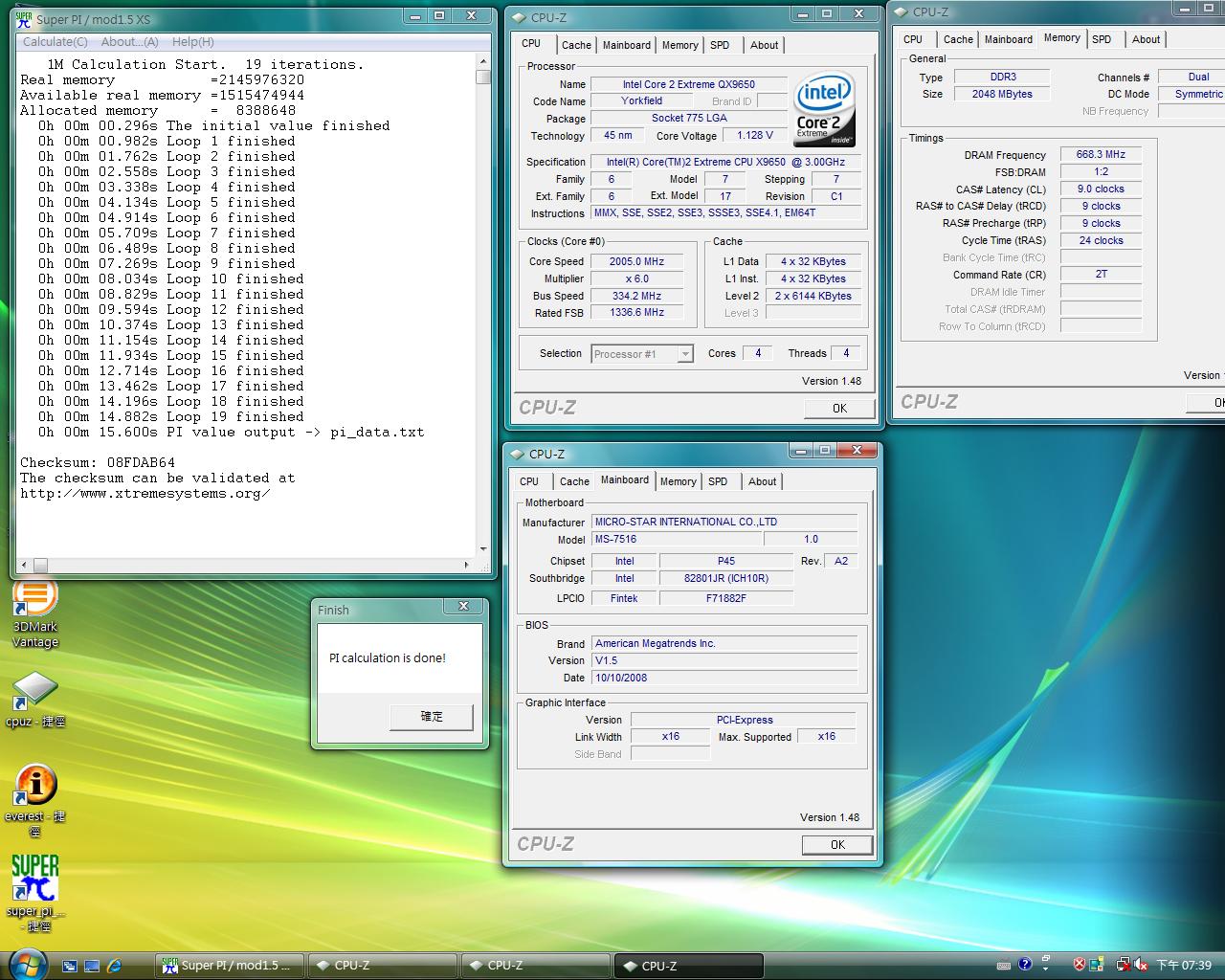Click the Rated FSB value 1336.6 MHz
The width and height of the screenshot is (1225, 980).
pos(636,312)
